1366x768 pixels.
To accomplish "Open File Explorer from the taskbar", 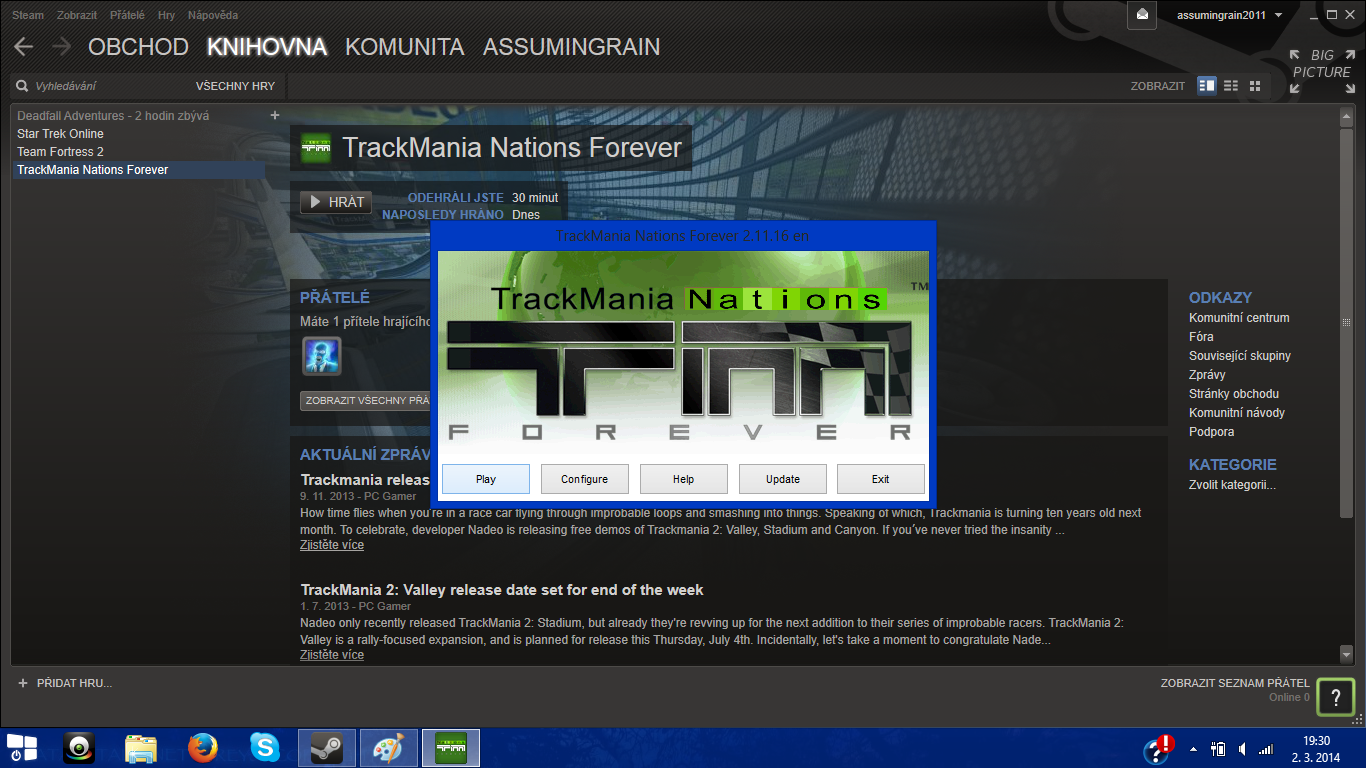I will pos(141,748).
